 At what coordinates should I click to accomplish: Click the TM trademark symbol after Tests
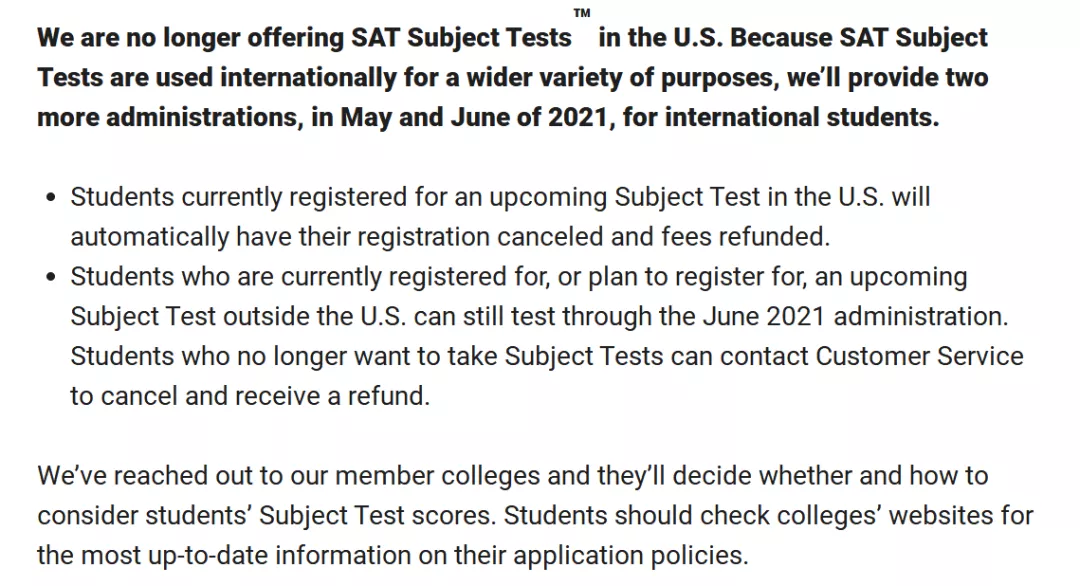pyautogui.click(x=582, y=13)
